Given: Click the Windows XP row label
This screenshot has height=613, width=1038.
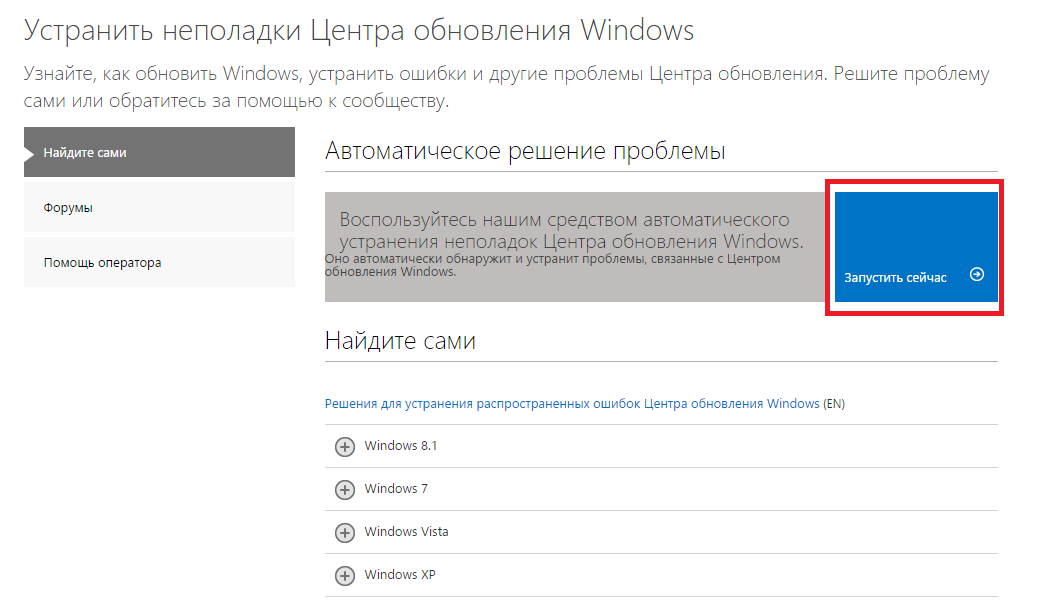Looking at the screenshot, I should [x=400, y=575].
